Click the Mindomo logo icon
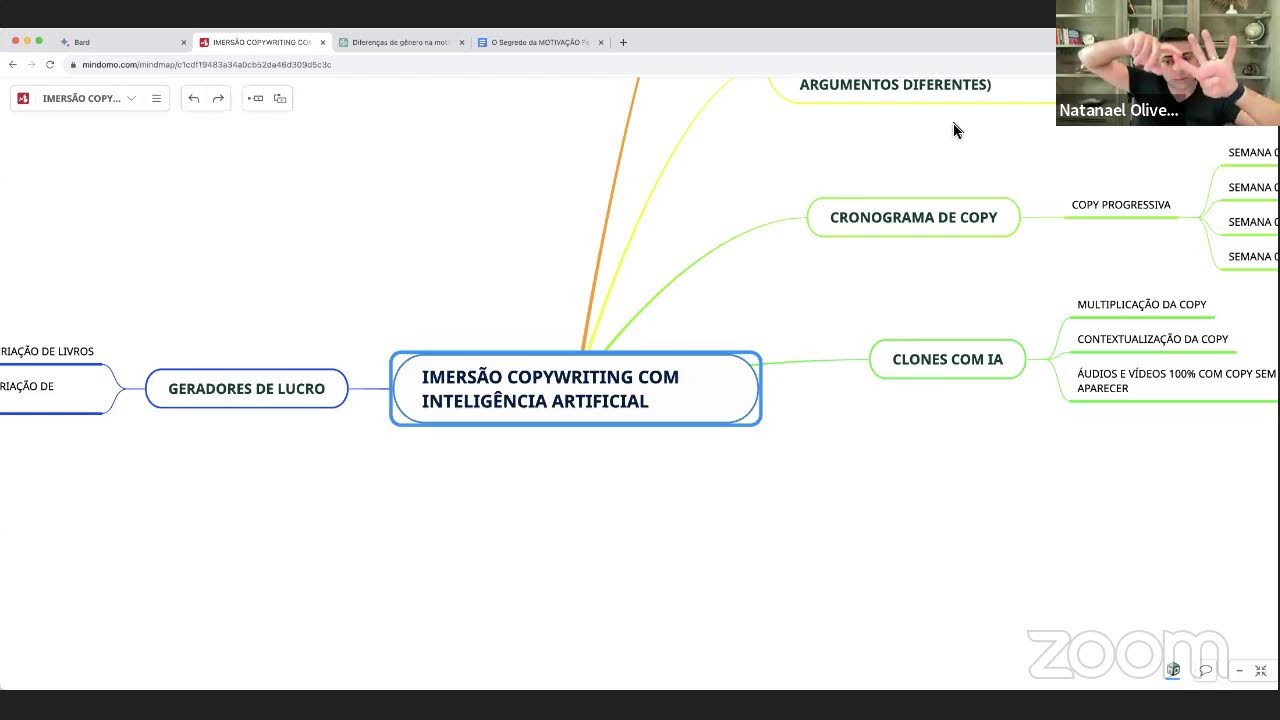 23,98
